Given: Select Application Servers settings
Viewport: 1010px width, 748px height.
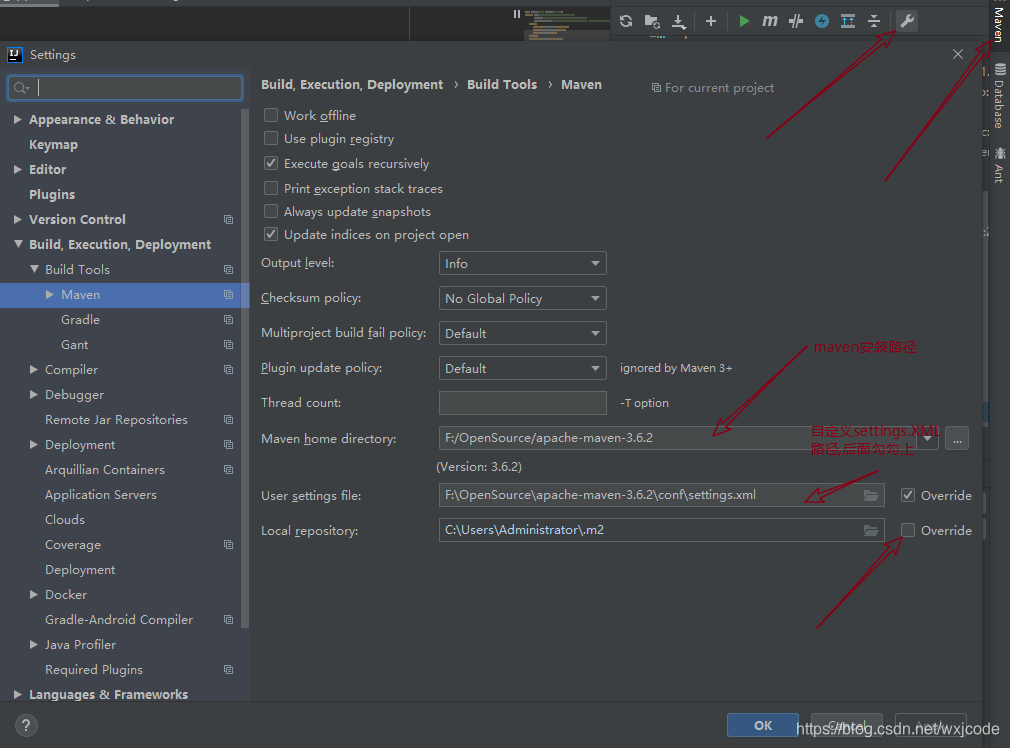Looking at the screenshot, I should tap(101, 495).
